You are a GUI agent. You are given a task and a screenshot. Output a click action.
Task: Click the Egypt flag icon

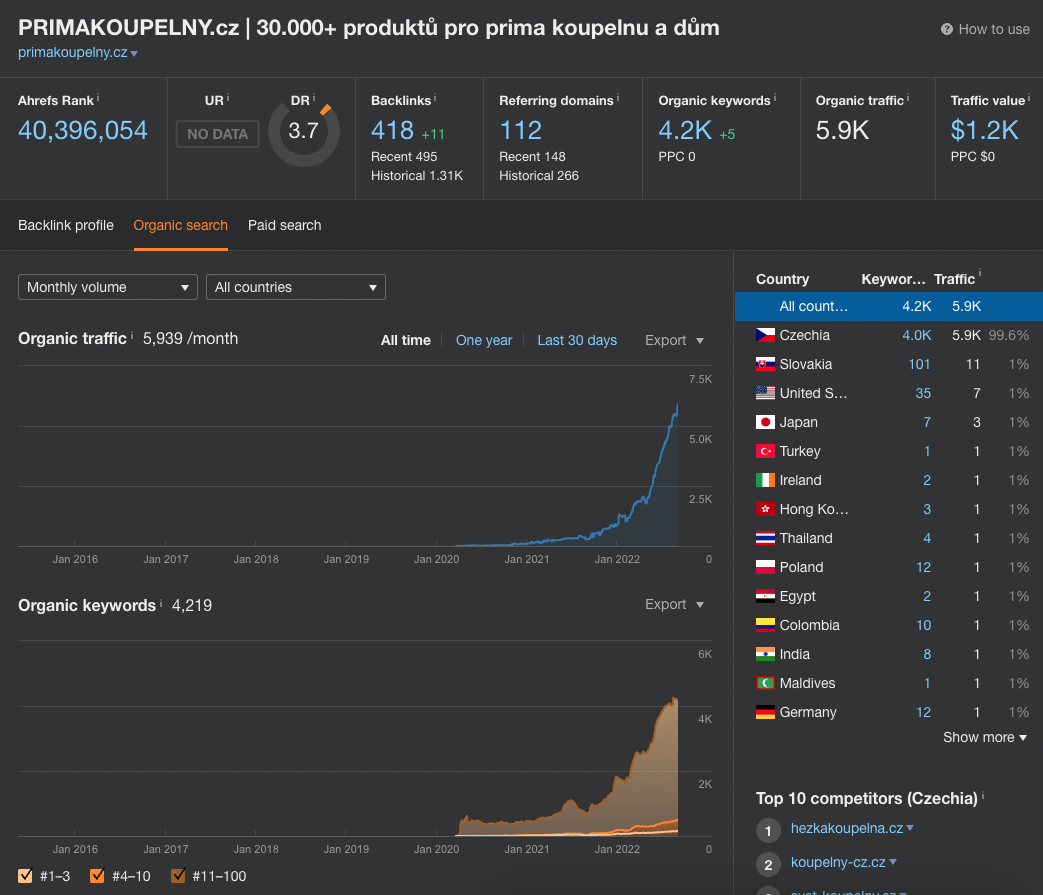pos(765,596)
